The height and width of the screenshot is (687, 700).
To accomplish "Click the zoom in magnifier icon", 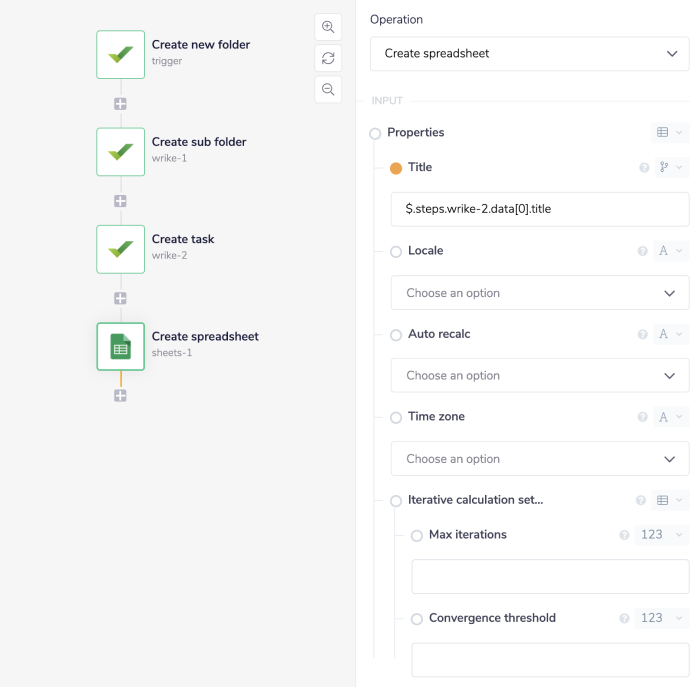I will [x=328, y=27].
